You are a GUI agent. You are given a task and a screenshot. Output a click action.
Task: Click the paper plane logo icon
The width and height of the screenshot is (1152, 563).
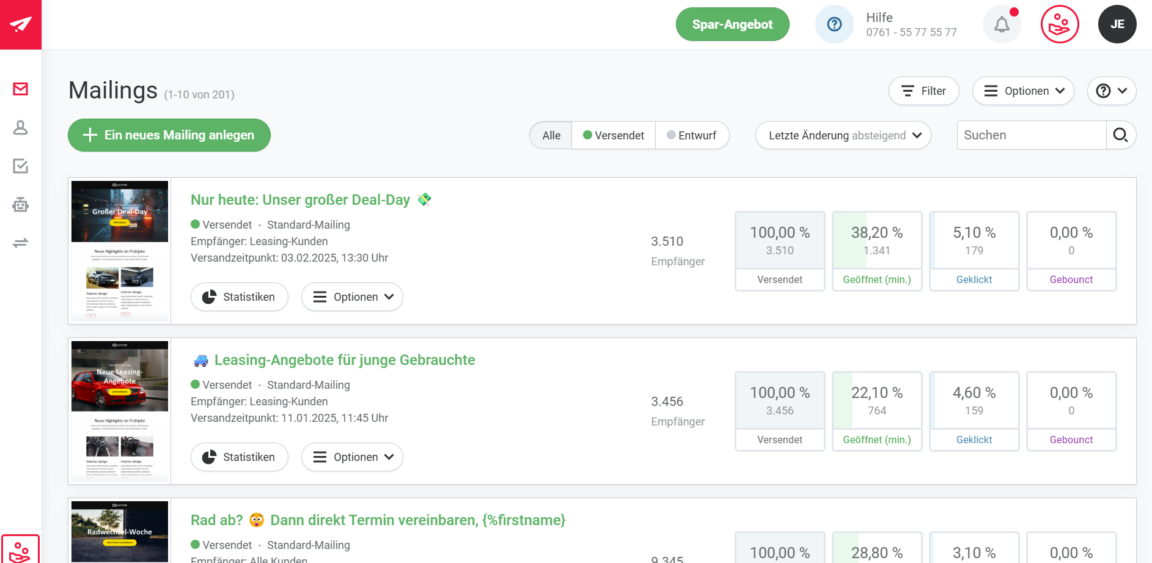(x=20, y=24)
